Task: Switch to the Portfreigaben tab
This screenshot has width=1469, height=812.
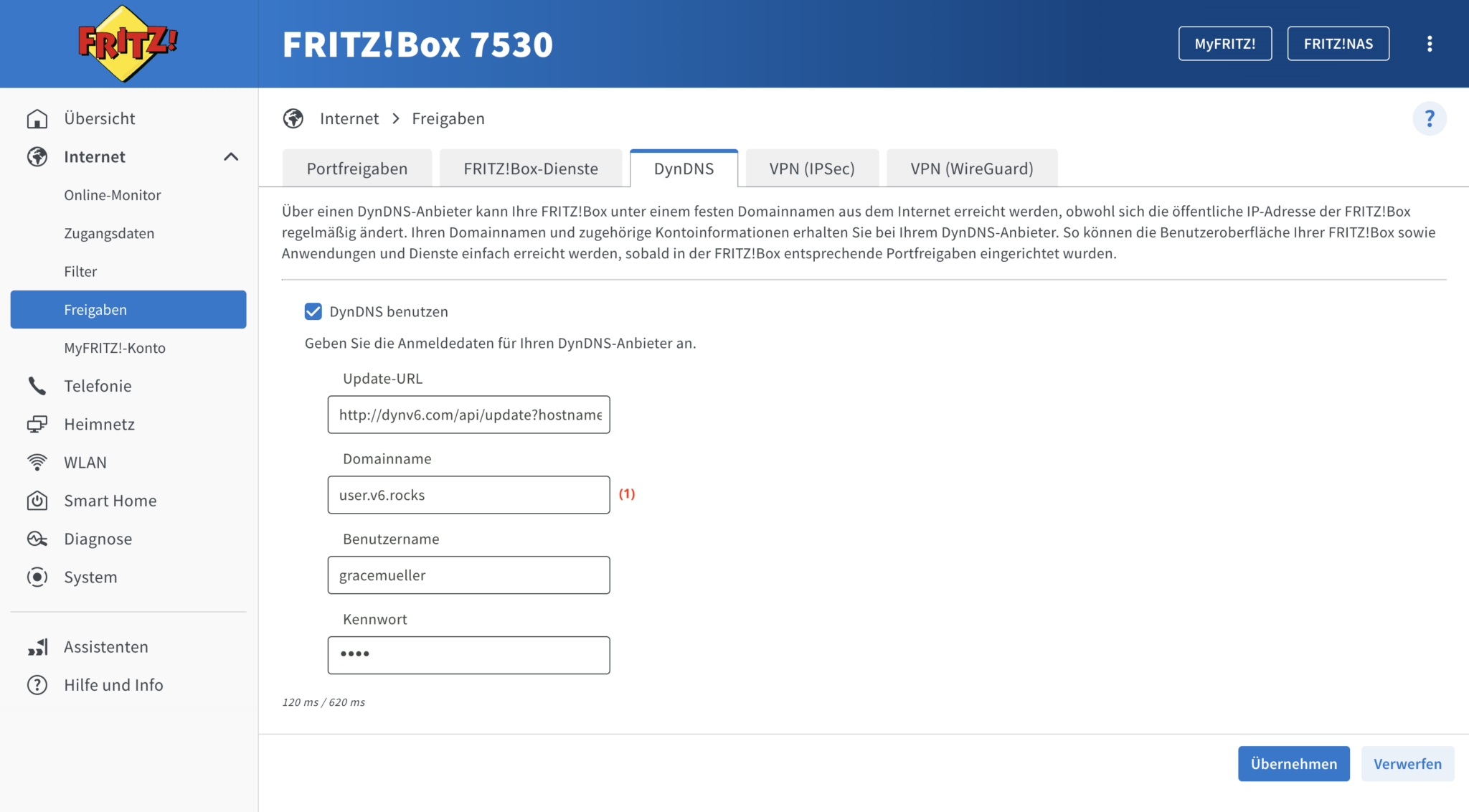Action: click(x=356, y=168)
